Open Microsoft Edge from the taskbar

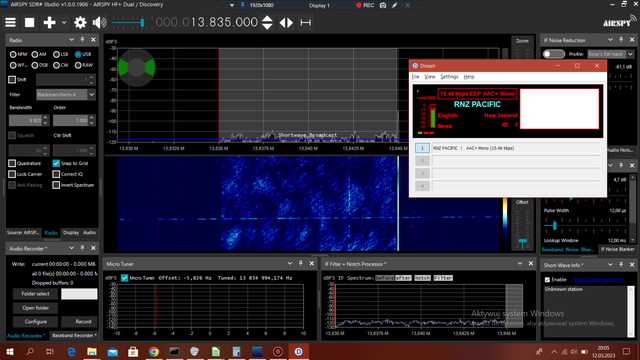(71, 351)
